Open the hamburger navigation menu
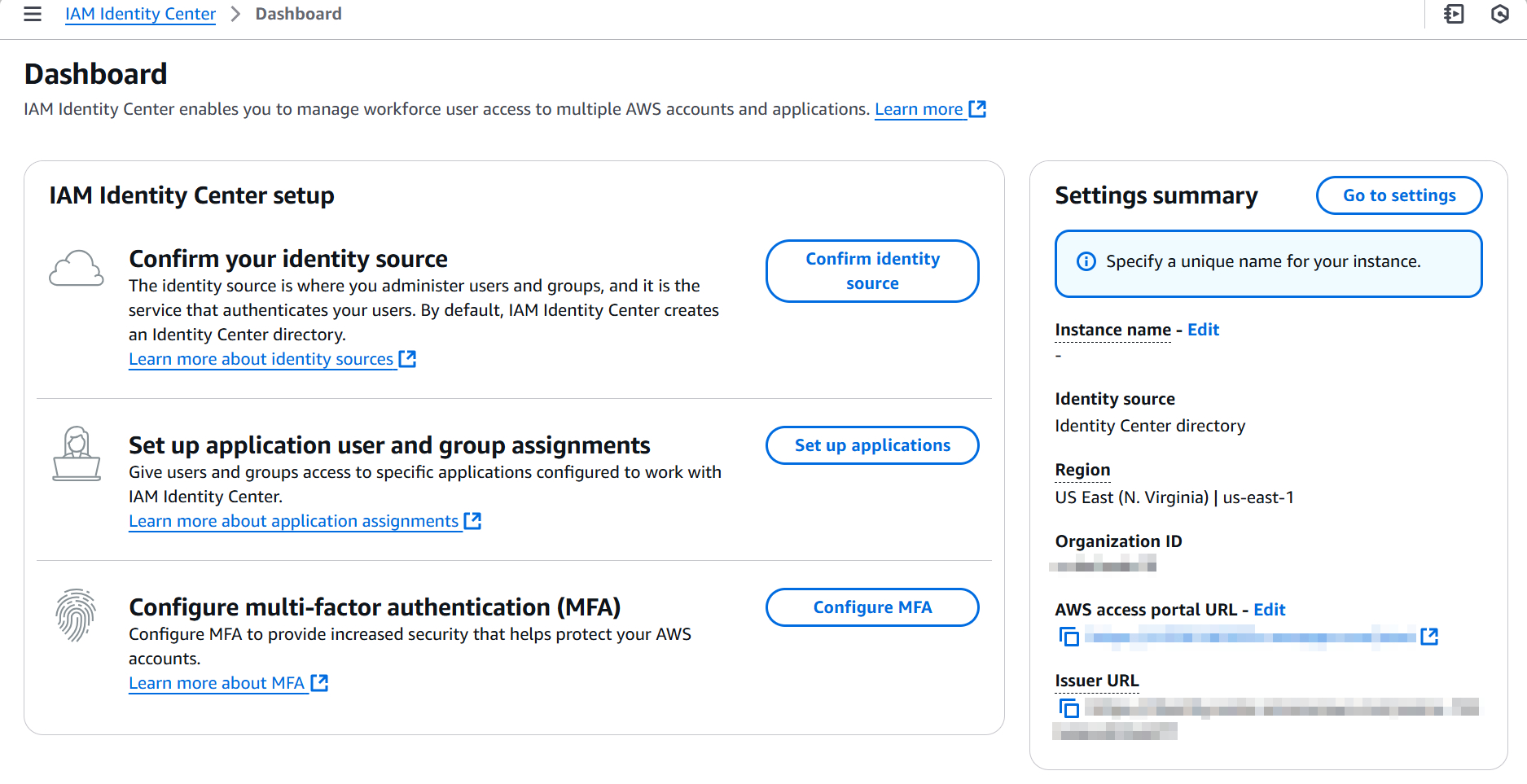The width and height of the screenshot is (1527, 784). [33, 14]
